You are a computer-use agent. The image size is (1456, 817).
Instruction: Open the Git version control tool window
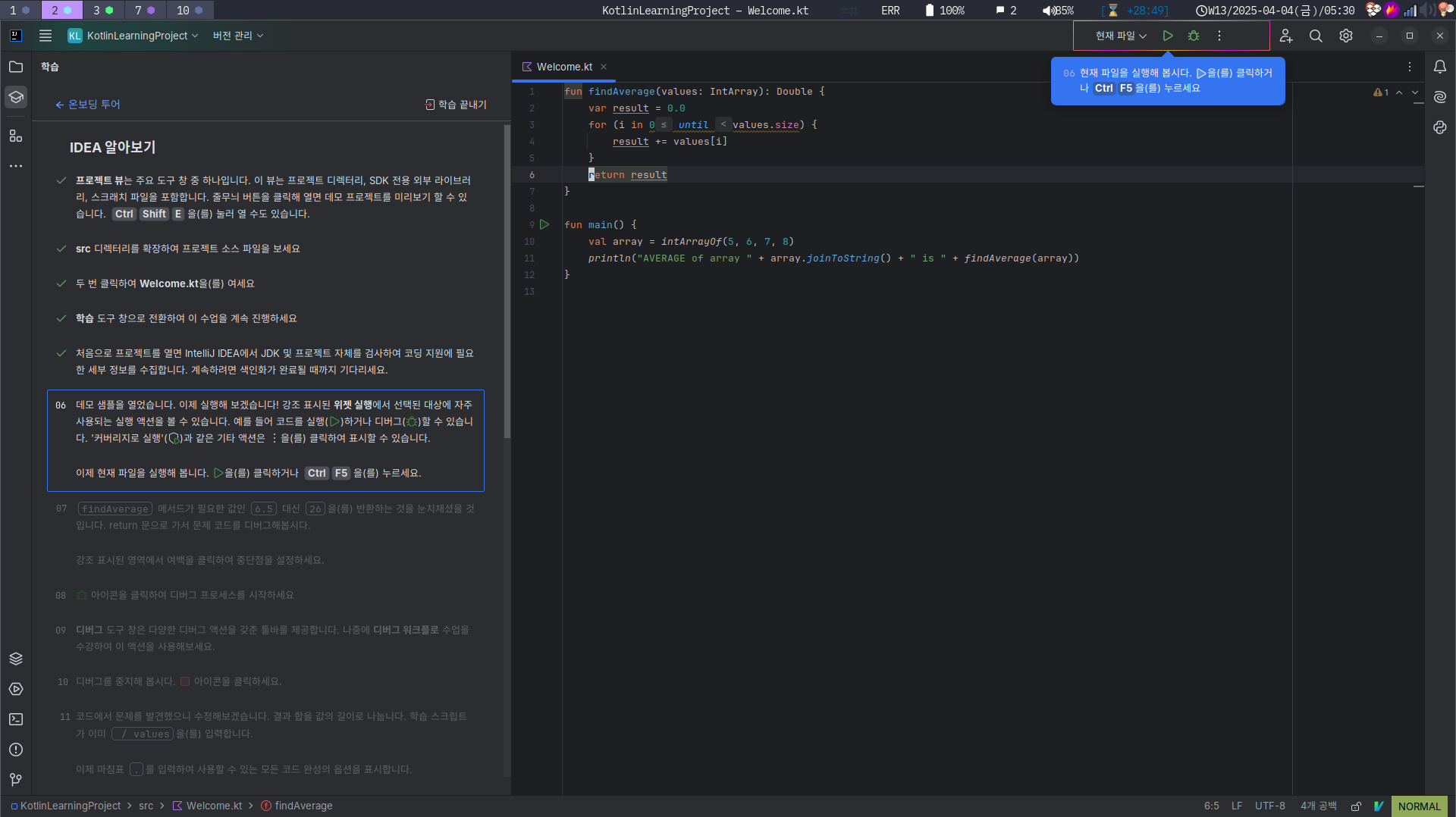point(16,780)
